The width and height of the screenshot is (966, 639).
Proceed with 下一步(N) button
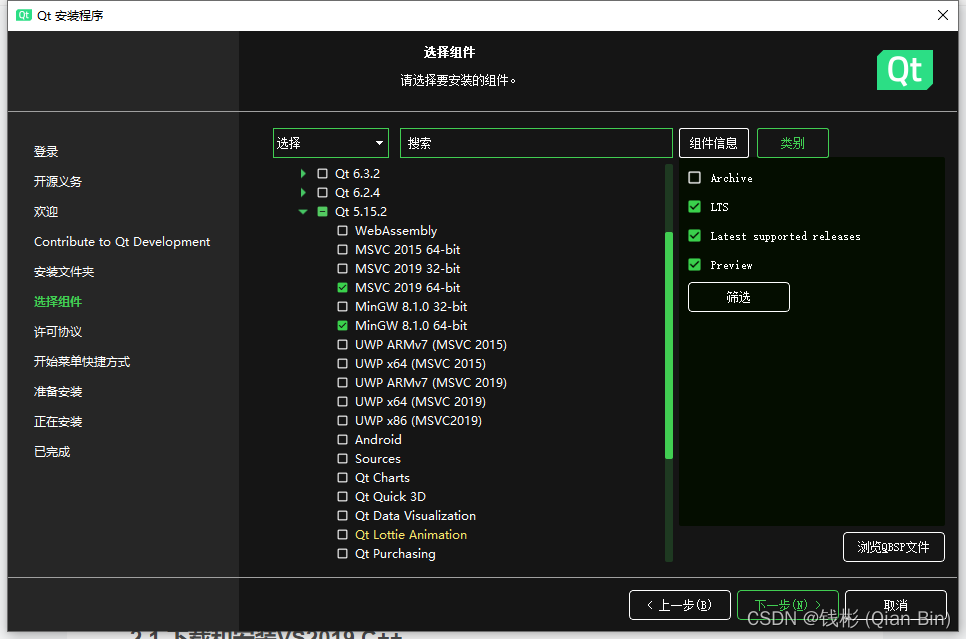pyautogui.click(x=787, y=605)
